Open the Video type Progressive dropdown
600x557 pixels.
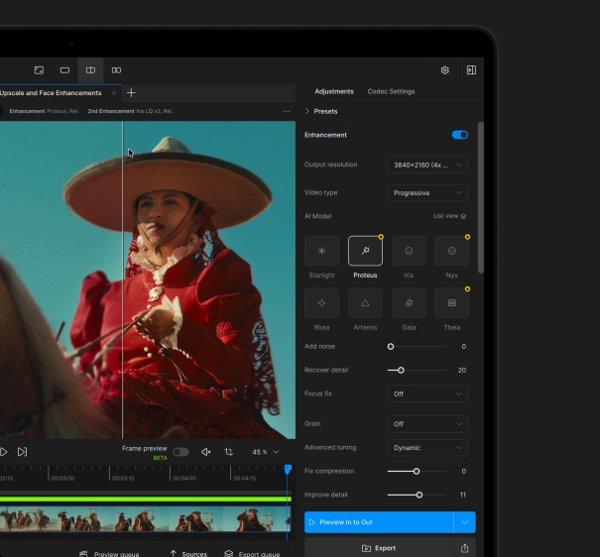427,193
